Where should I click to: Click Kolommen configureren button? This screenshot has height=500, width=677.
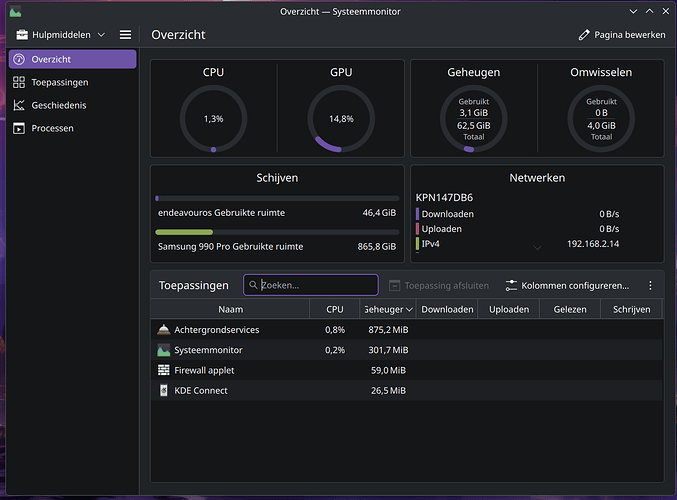pos(567,286)
